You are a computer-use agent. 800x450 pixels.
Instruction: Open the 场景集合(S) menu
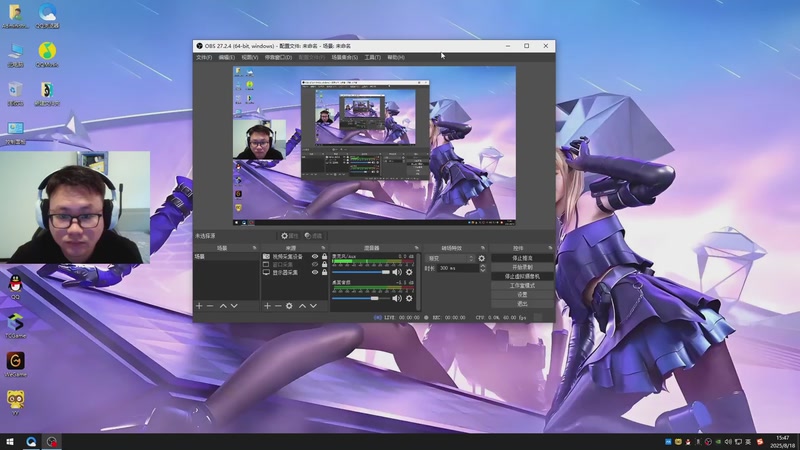tap(344, 58)
